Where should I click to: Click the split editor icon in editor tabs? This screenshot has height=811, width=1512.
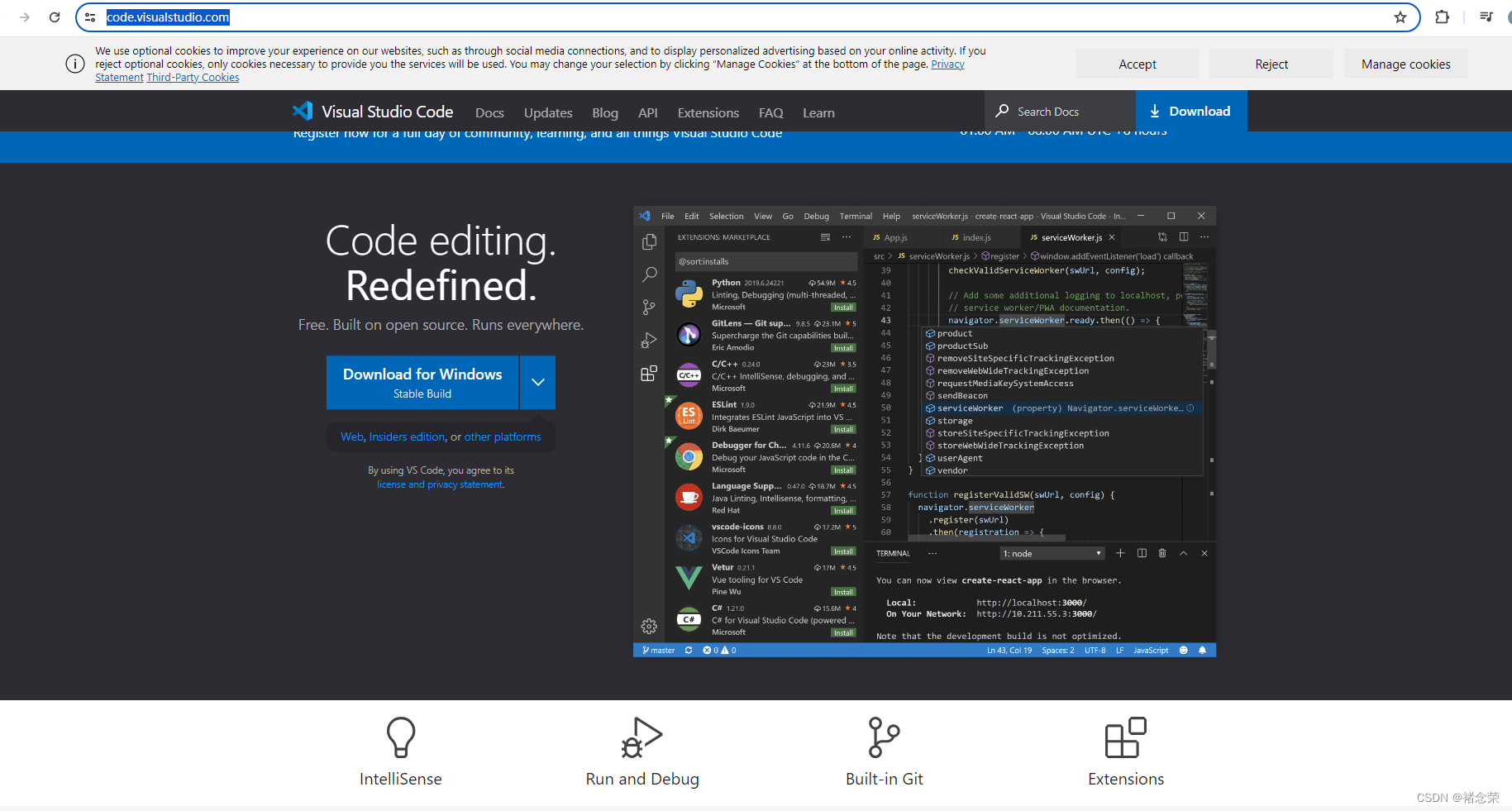[x=1184, y=237]
